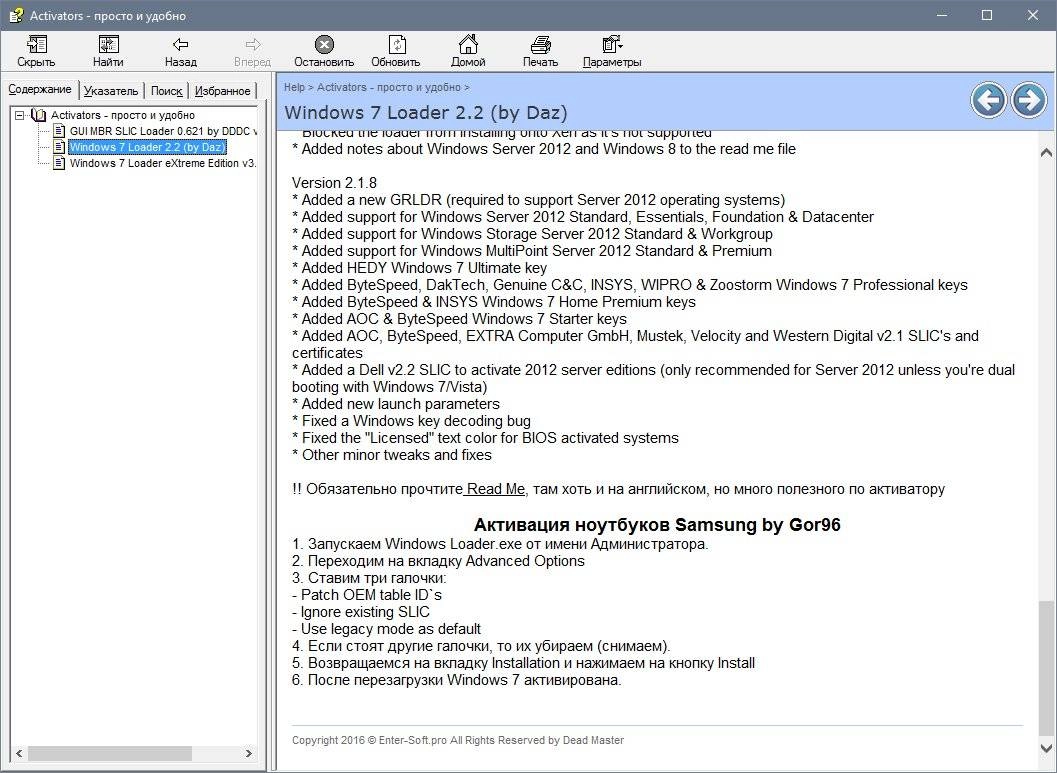Image resolution: width=1057 pixels, height=773 pixels.
Task: Go back with the Назад arrow icon
Action: point(180,45)
